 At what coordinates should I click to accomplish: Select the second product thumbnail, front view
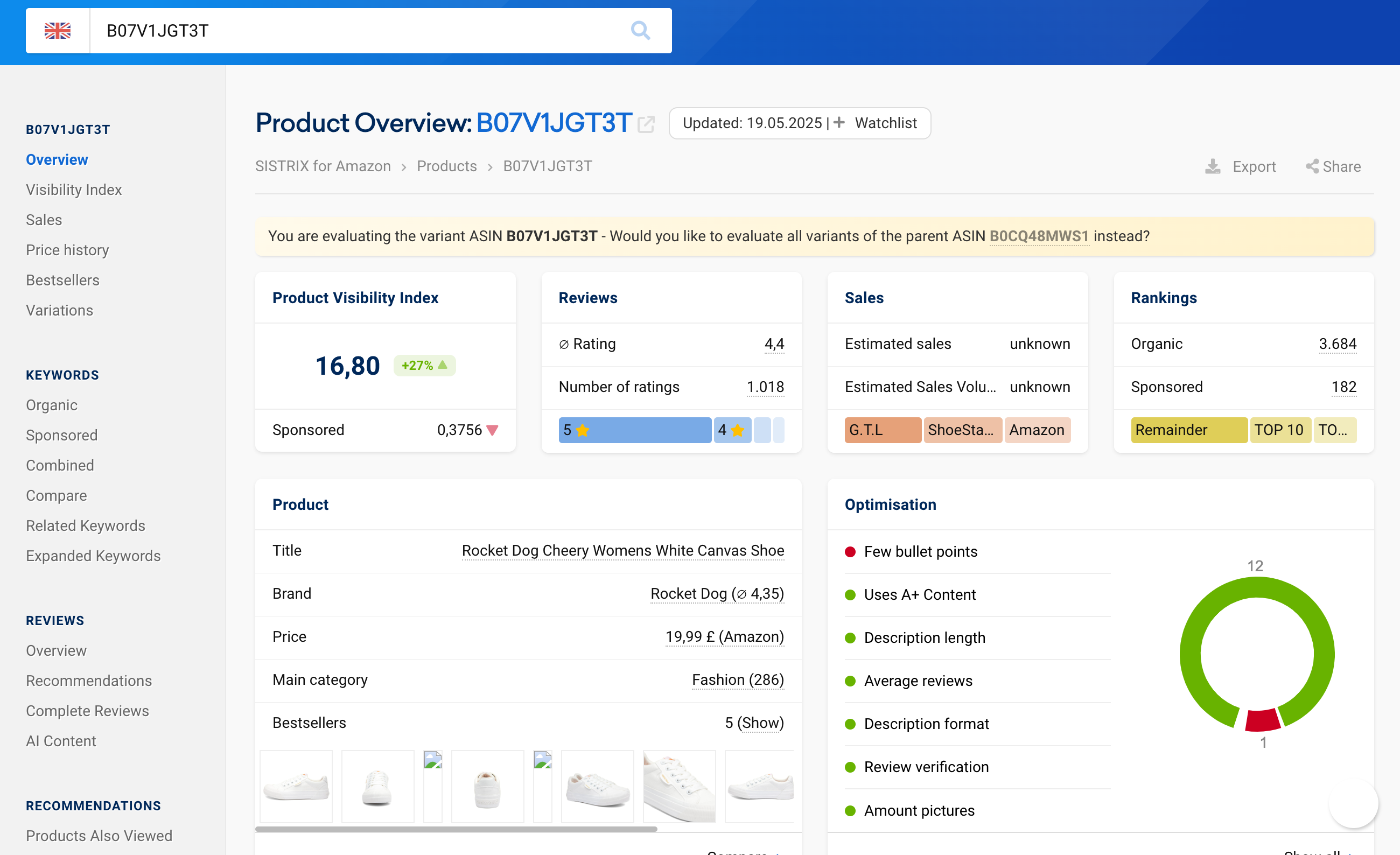[378, 786]
